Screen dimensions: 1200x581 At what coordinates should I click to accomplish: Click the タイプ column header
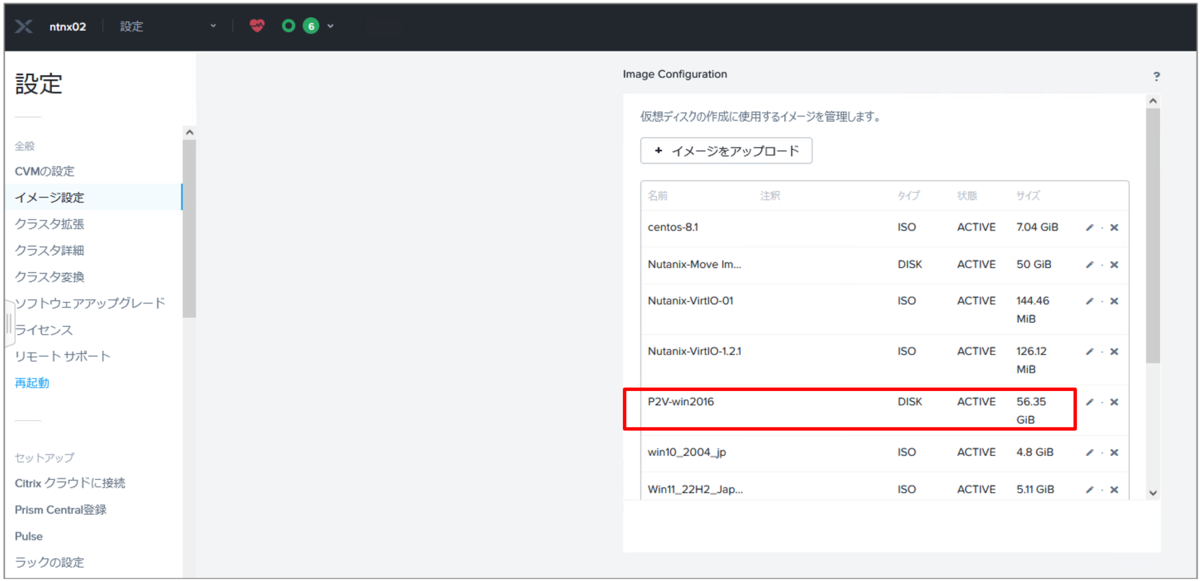pos(908,196)
